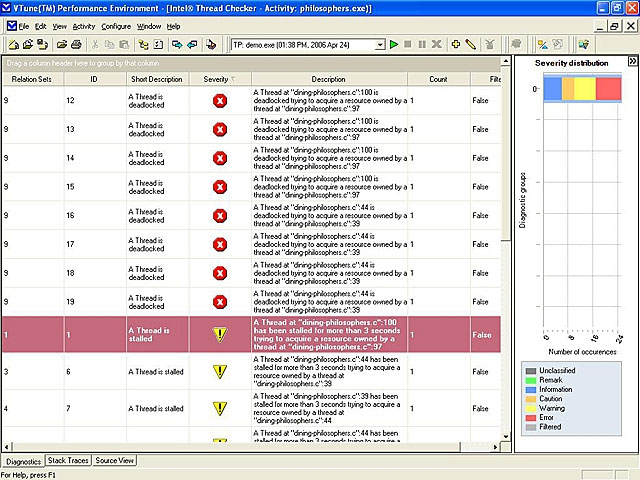Click the warning severity icon in row ID 7
Image resolution: width=640 pixels, height=480 pixels.
coord(220,408)
